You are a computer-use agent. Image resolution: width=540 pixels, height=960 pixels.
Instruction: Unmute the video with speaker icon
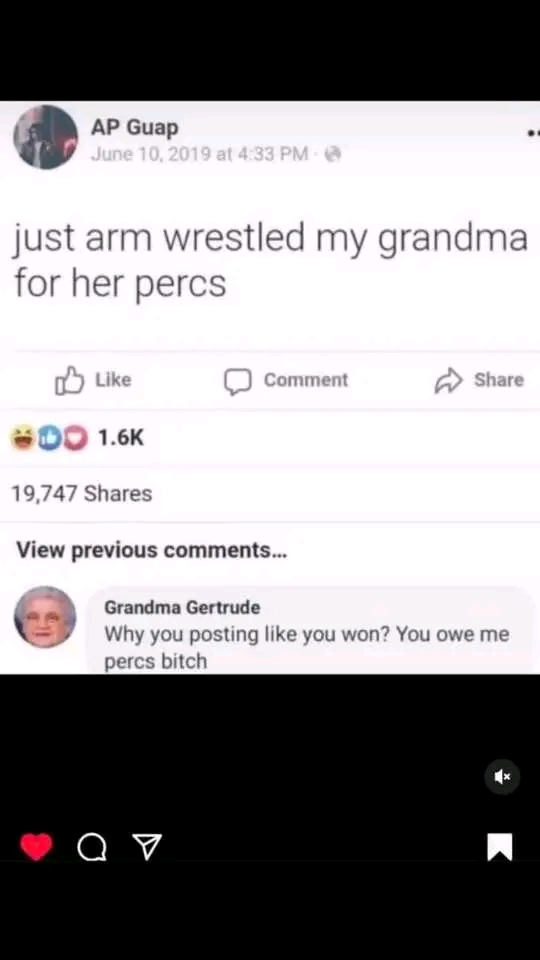(x=503, y=777)
